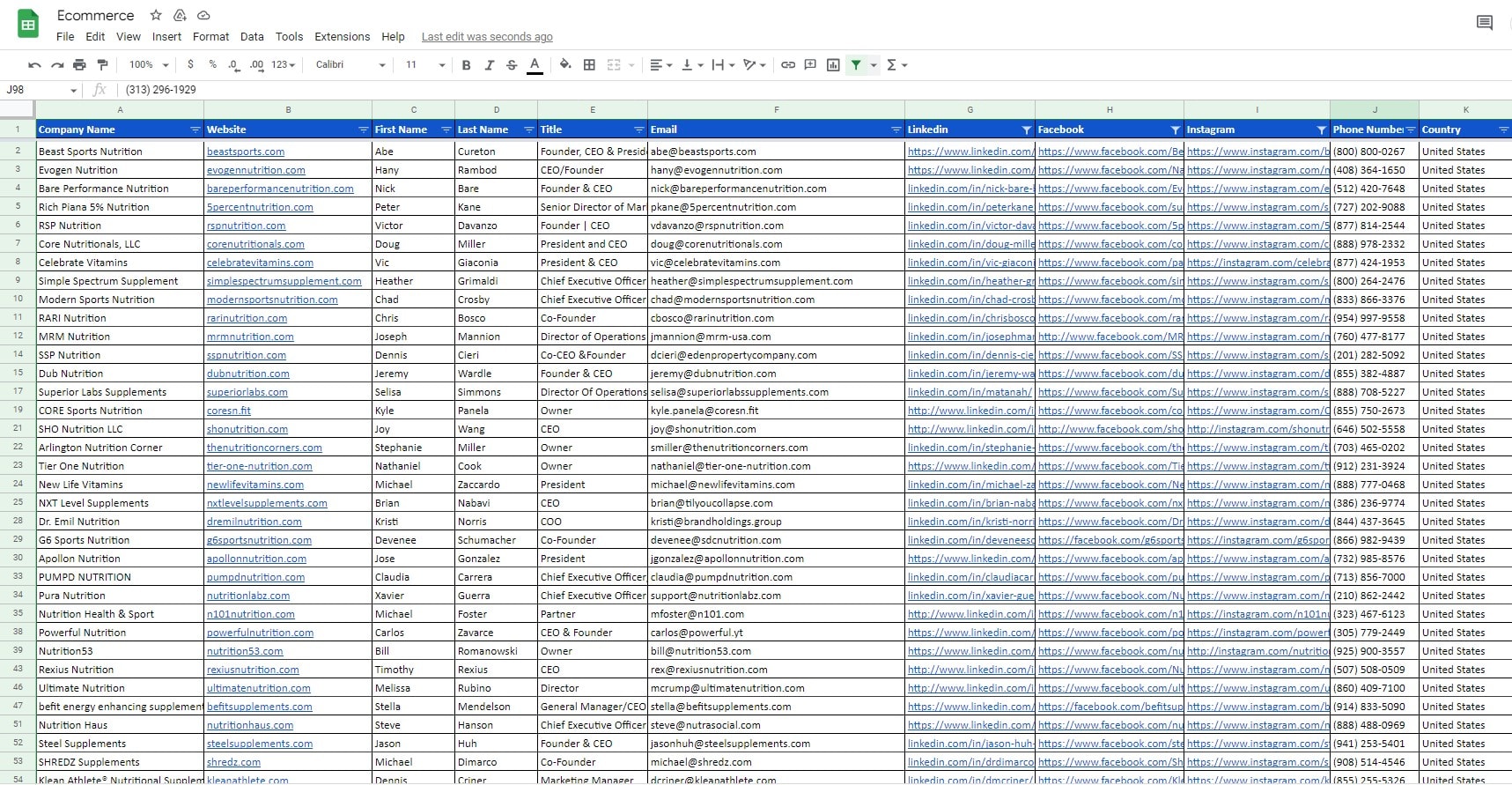Click the Undo icon in toolbar
1512x785 pixels.
coord(34,64)
